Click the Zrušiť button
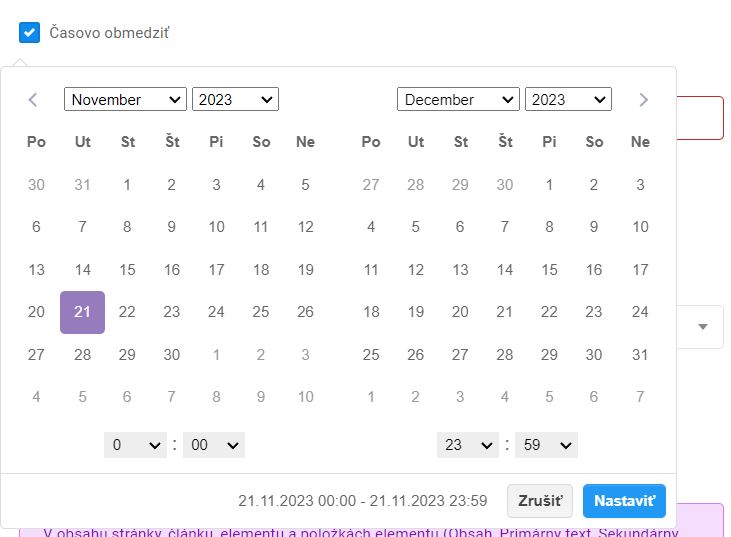The image size is (731, 537). pyautogui.click(x=540, y=500)
